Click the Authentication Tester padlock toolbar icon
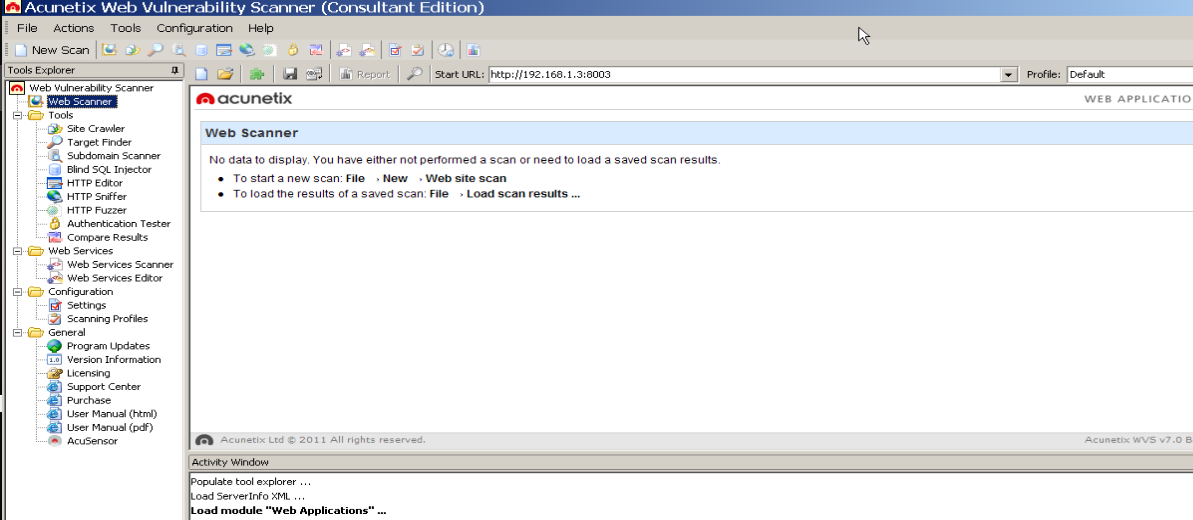 [292, 50]
